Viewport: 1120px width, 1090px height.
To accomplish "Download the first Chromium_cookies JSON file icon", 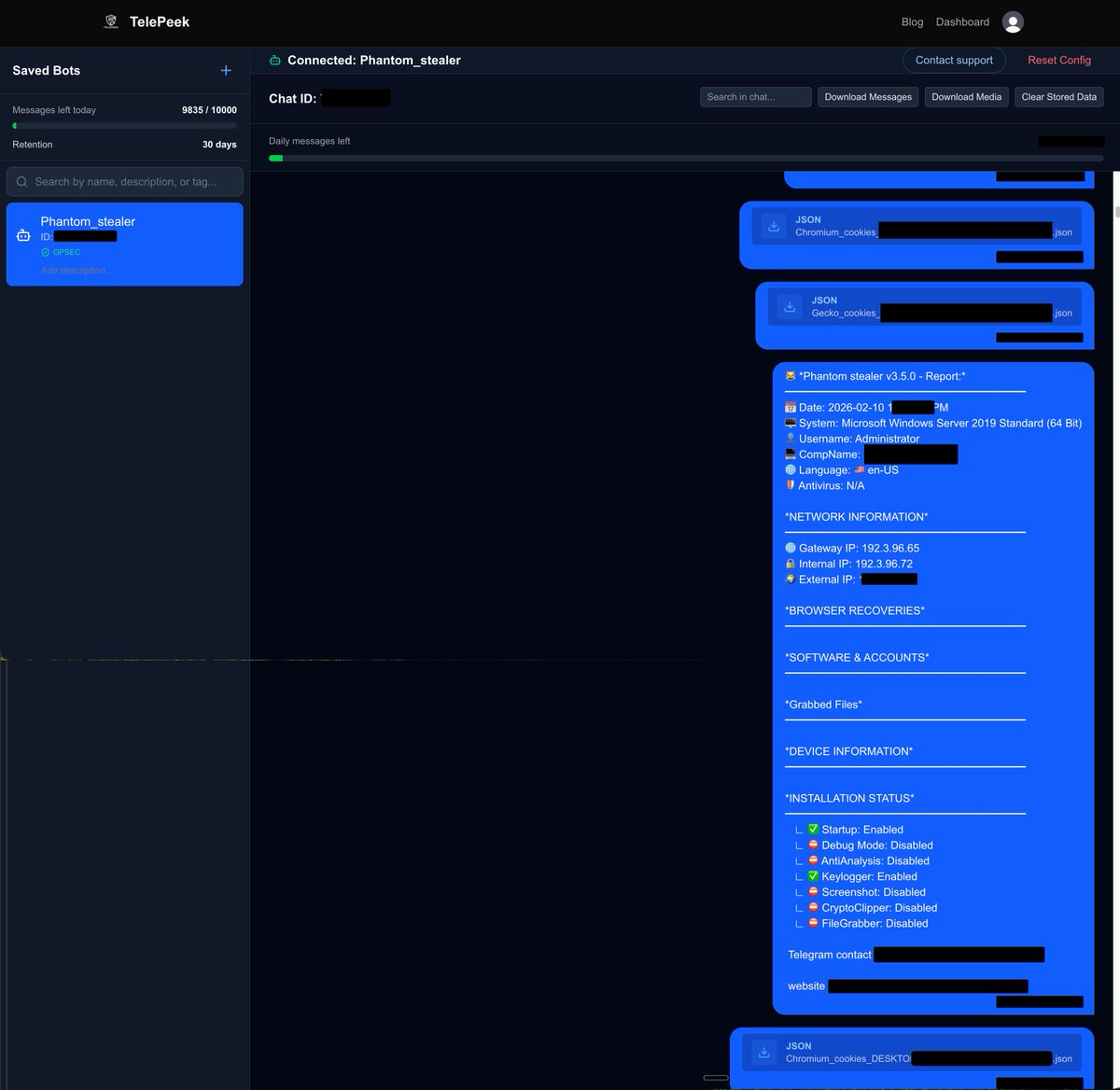I will click(x=774, y=226).
